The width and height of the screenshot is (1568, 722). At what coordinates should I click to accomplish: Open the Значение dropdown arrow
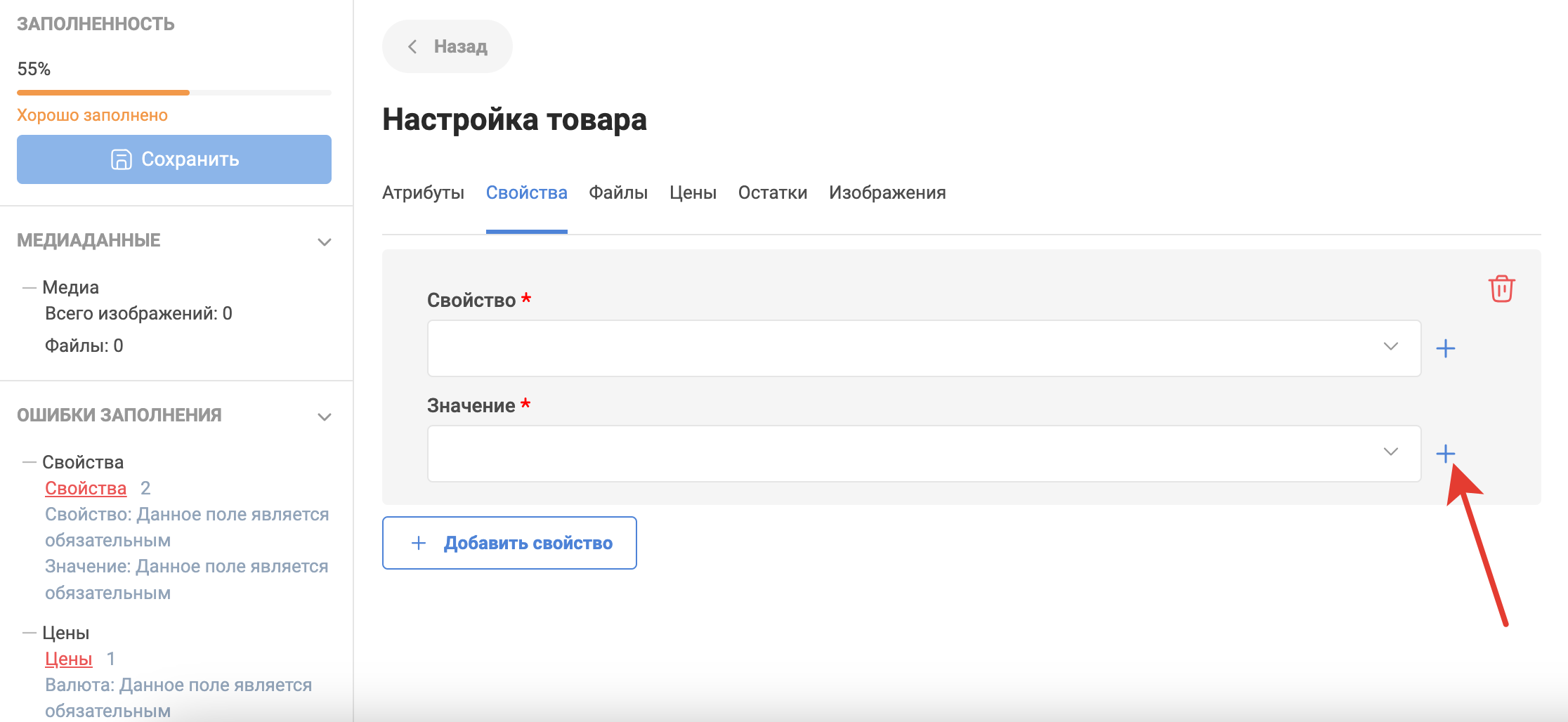pos(1390,452)
